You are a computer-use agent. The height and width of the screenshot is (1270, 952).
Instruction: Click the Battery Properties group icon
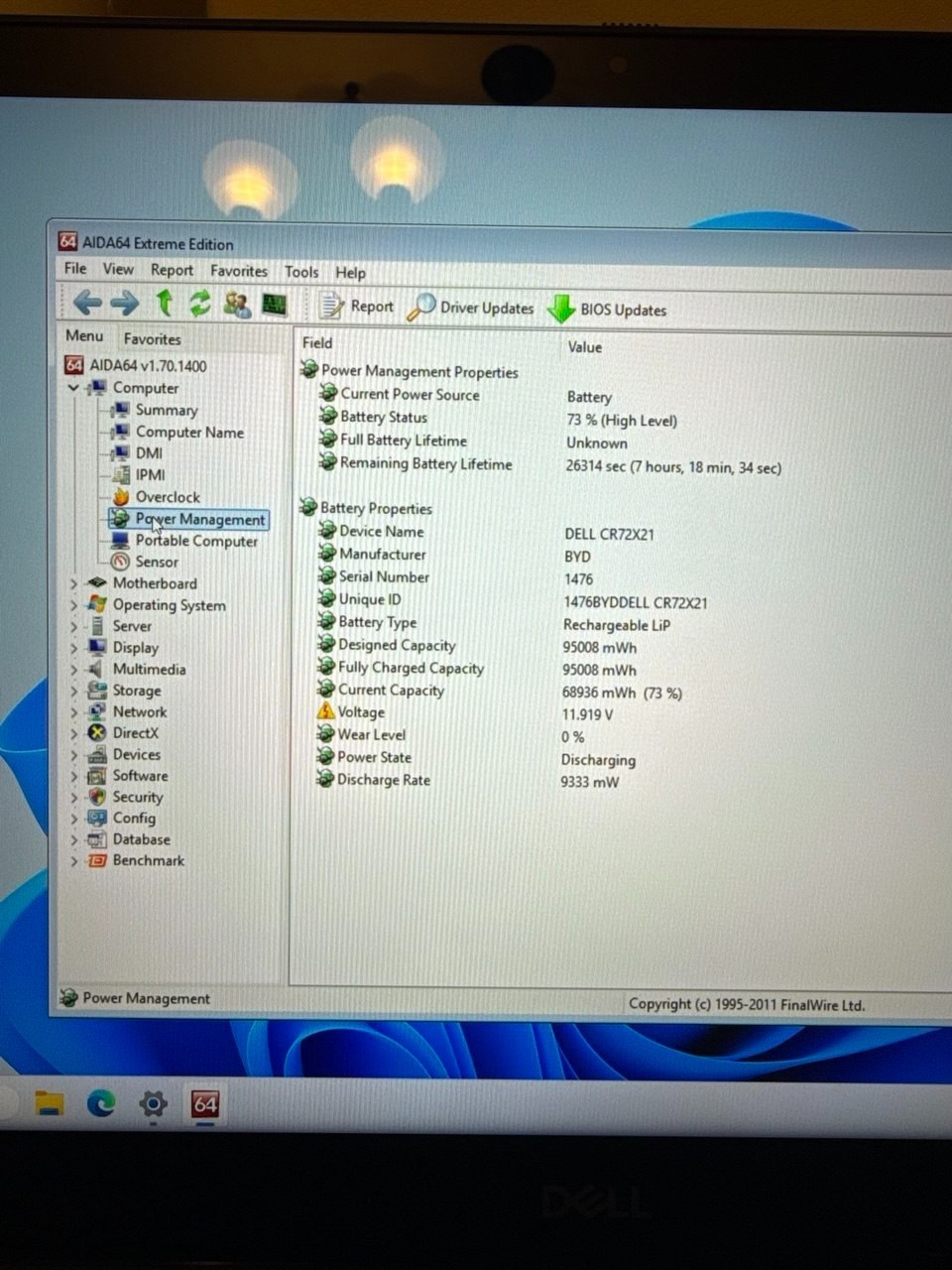(x=308, y=507)
